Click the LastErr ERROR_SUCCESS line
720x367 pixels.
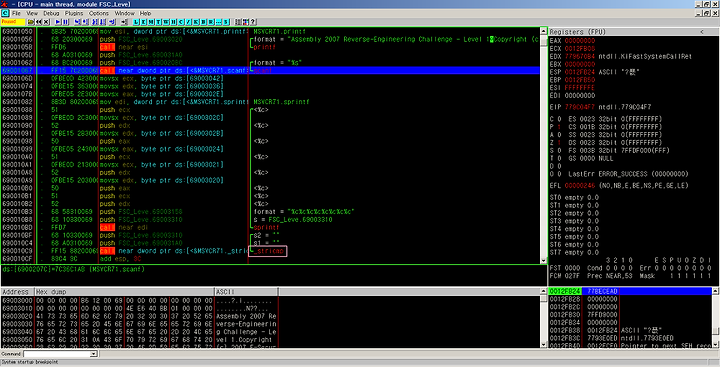(x=628, y=174)
